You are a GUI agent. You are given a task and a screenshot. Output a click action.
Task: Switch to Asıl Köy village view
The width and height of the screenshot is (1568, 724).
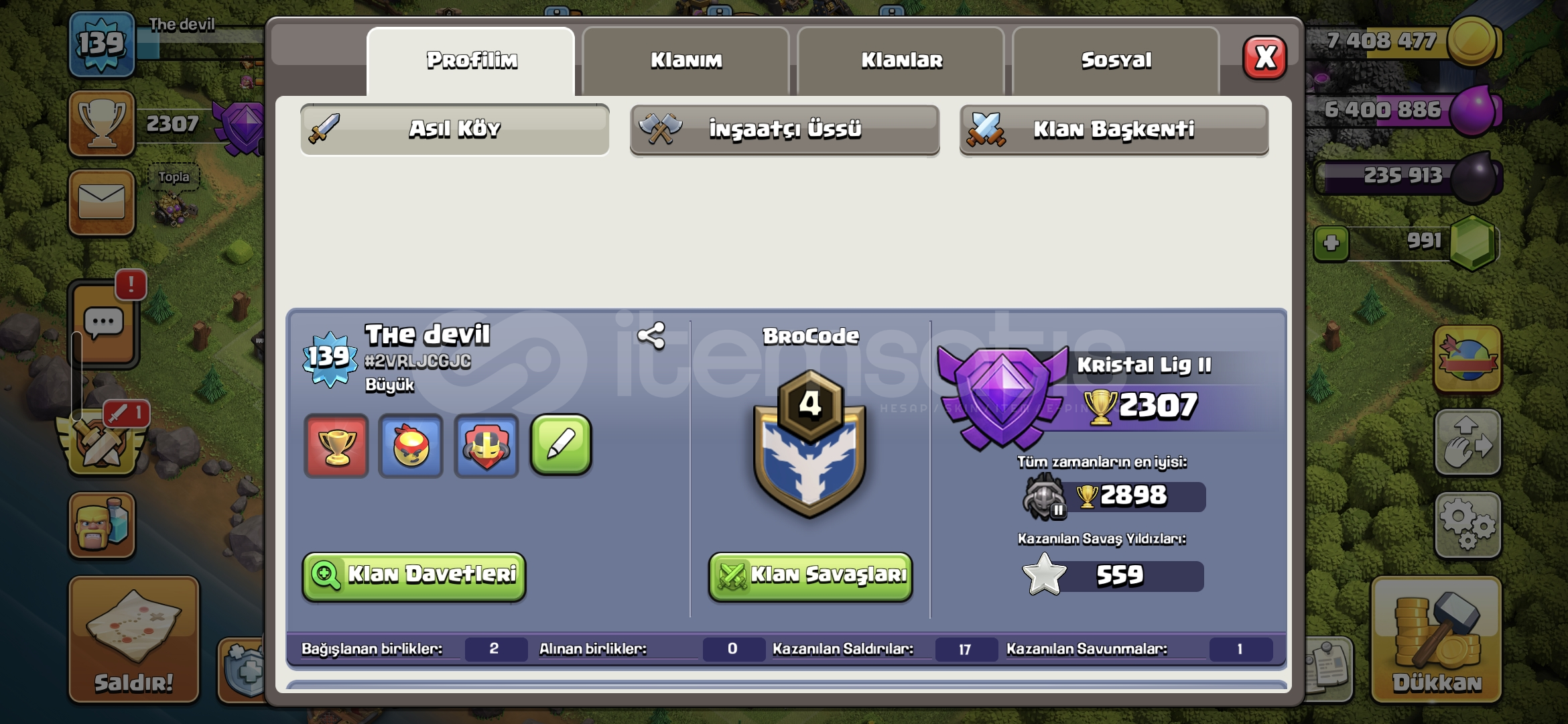455,129
